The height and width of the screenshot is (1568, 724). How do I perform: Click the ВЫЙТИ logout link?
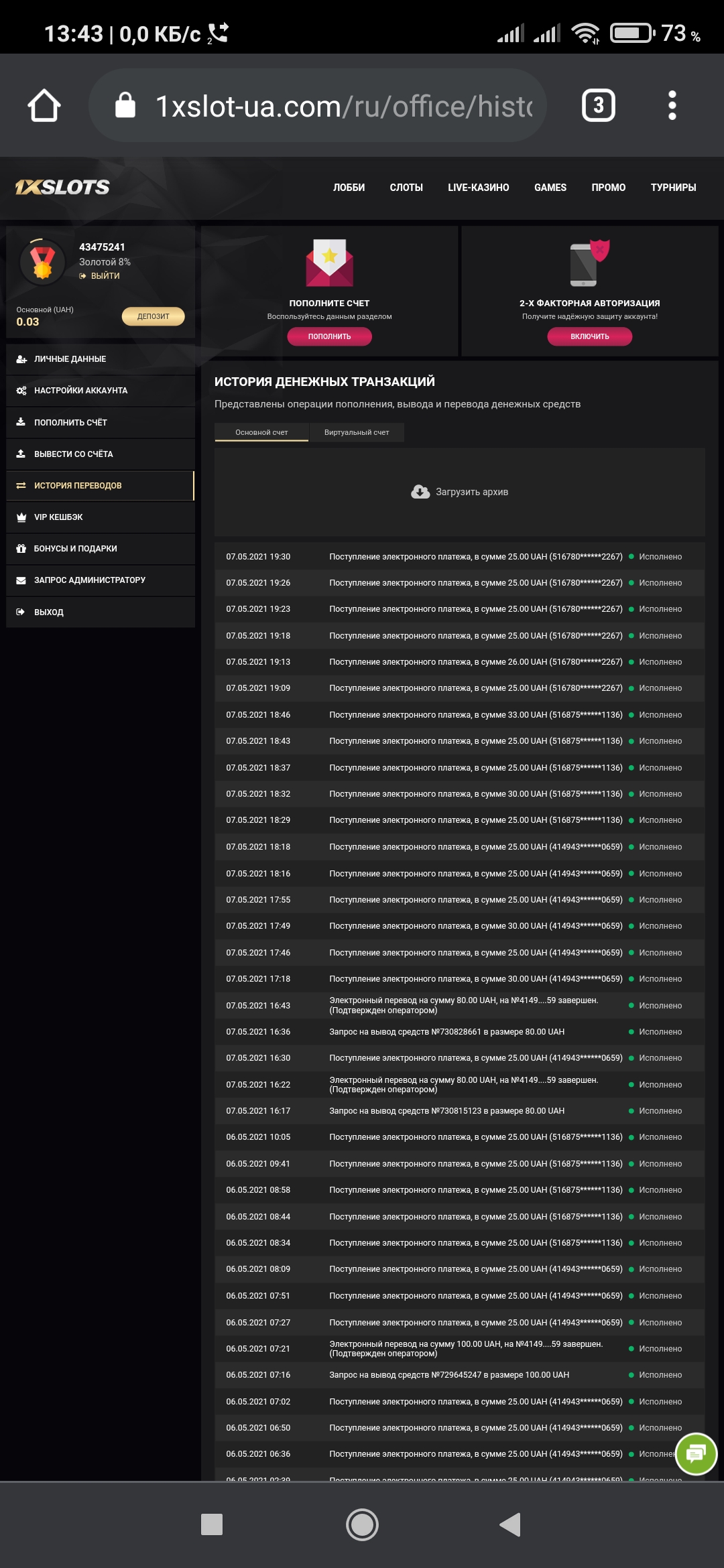105,276
